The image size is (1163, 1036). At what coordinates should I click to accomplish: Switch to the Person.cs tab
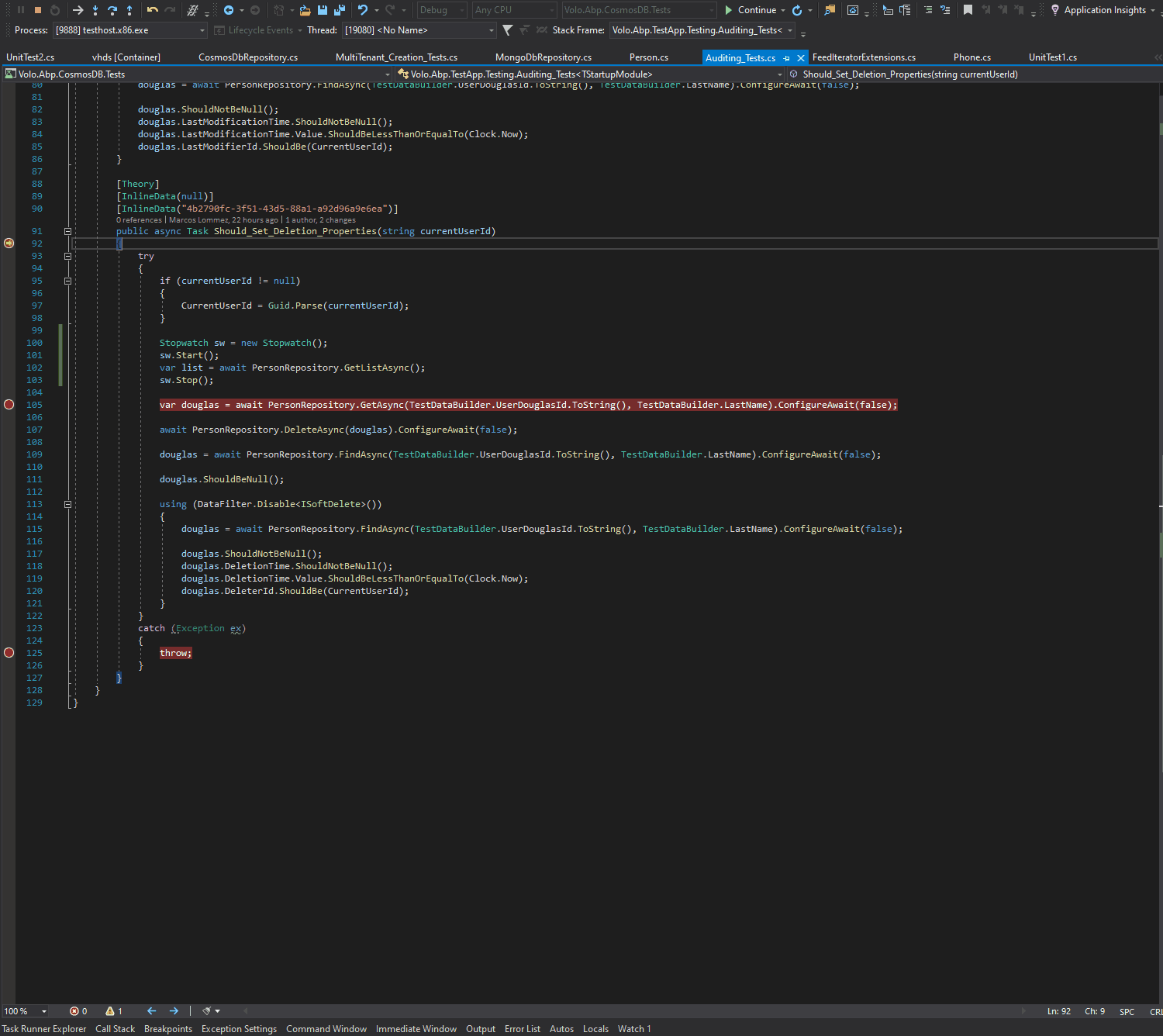point(648,57)
